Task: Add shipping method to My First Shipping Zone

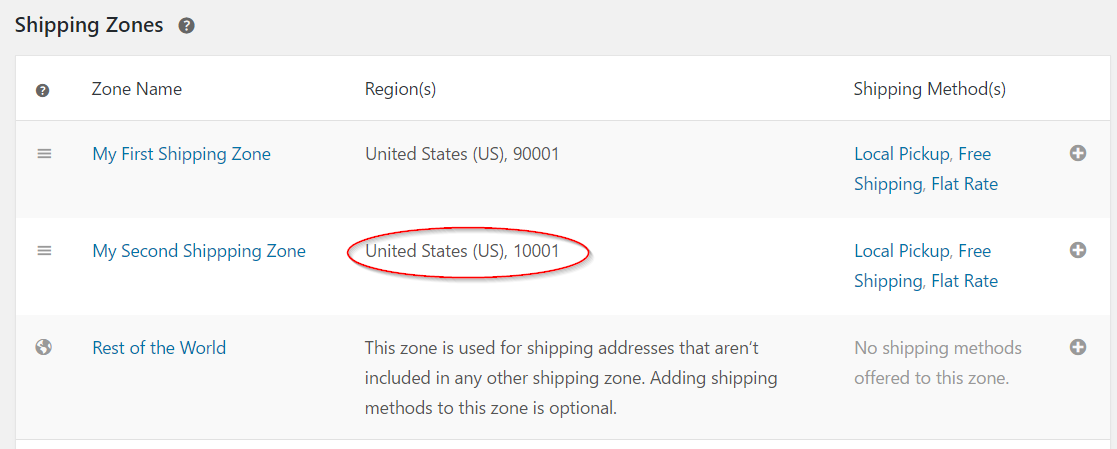Action: click(x=1078, y=153)
